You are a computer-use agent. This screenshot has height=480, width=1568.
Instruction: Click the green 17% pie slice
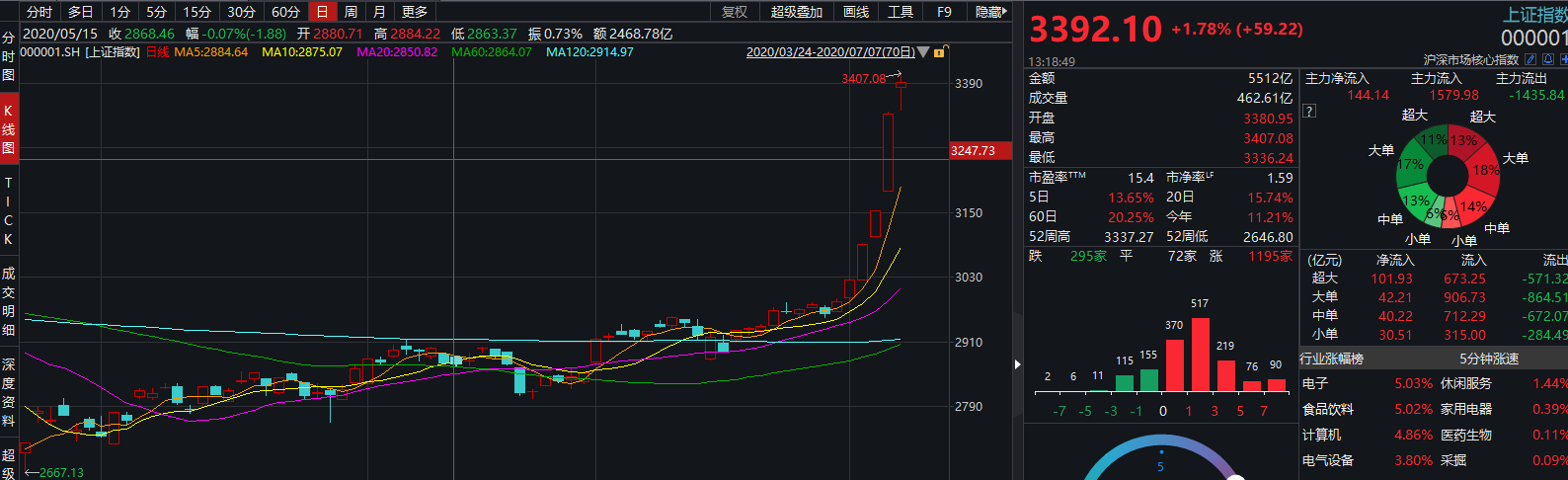(x=1411, y=165)
